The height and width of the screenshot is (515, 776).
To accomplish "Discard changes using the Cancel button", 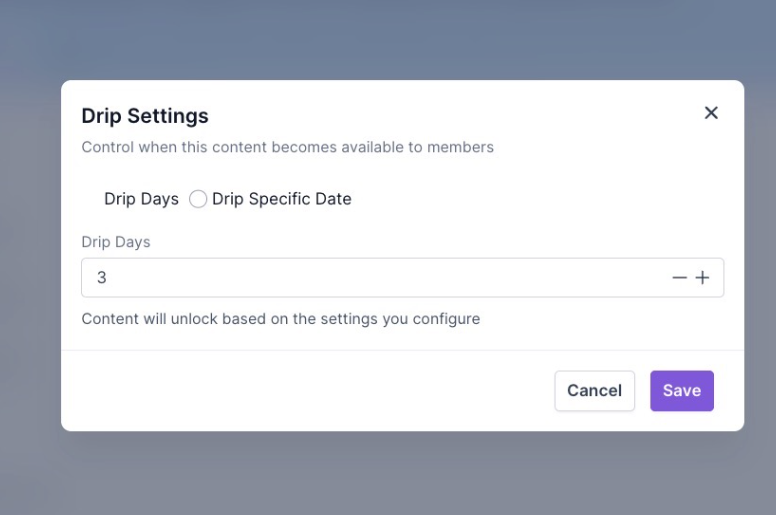I will tap(594, 391).
